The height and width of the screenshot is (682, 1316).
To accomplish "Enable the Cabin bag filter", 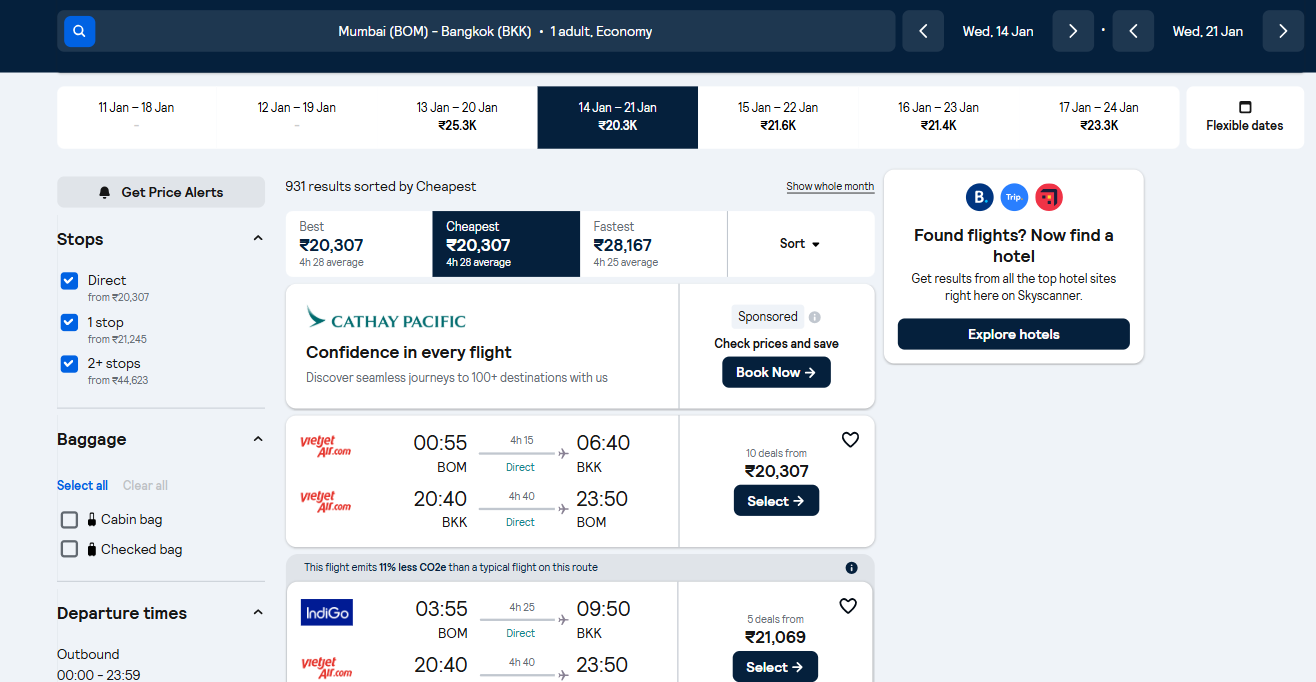I will (x=69, y=519).
